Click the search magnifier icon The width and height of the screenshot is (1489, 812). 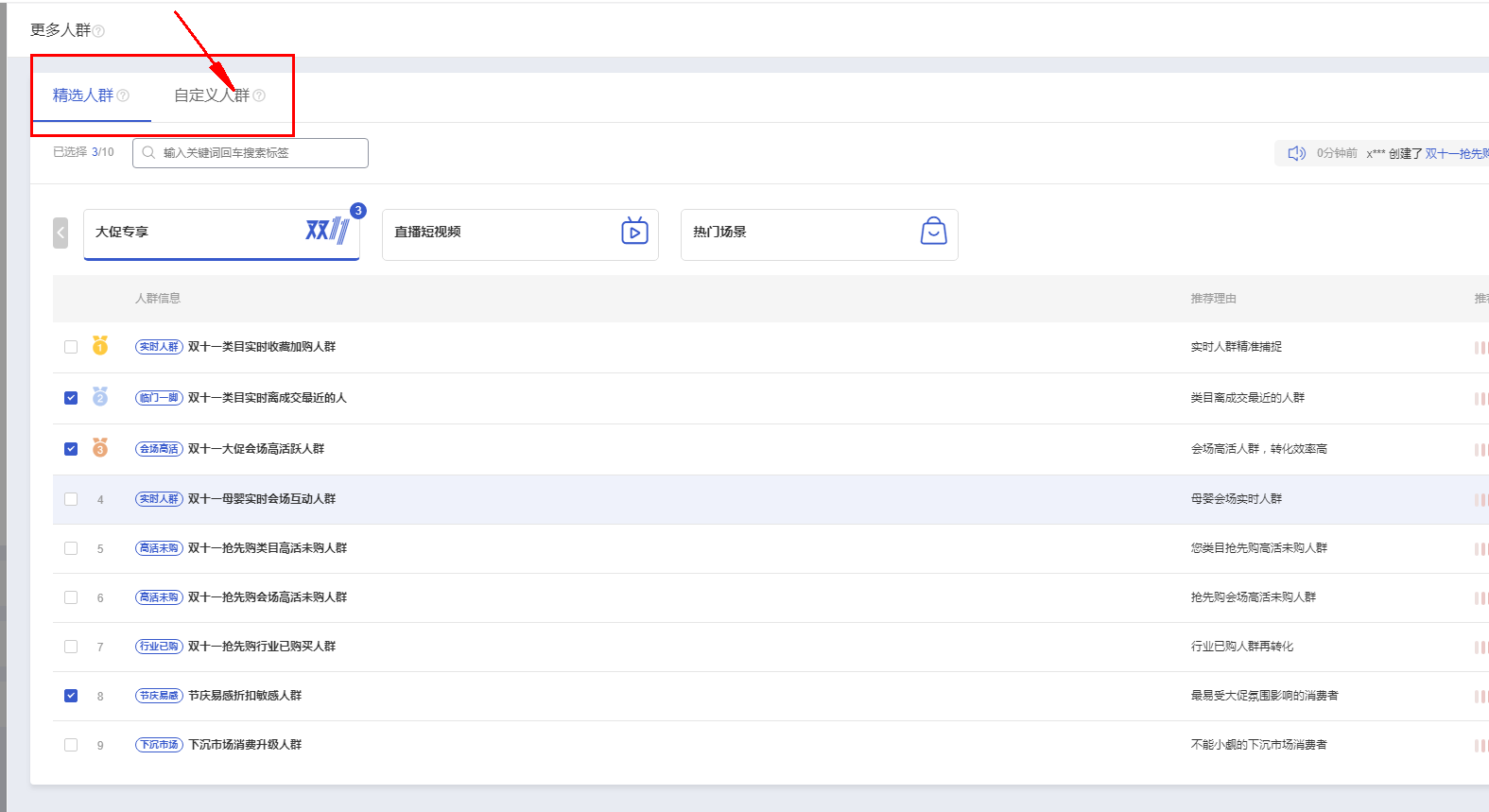[x=148, y=152]
